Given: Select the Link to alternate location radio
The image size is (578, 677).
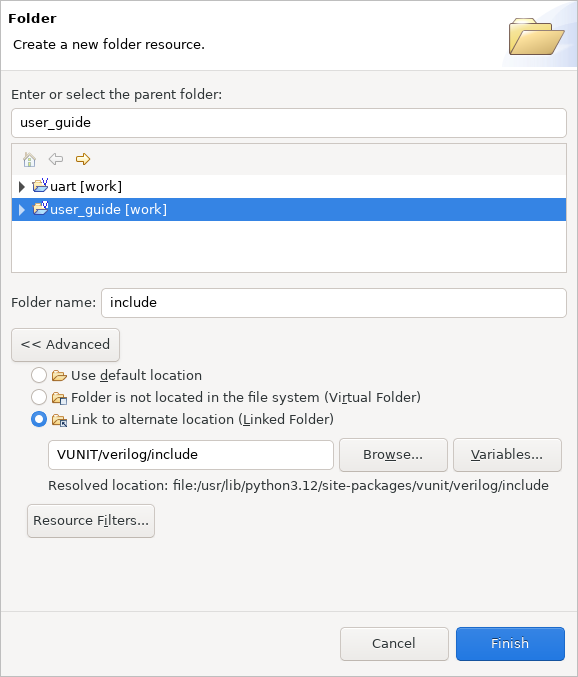Looking at the screenshot, I should point(39,419).
